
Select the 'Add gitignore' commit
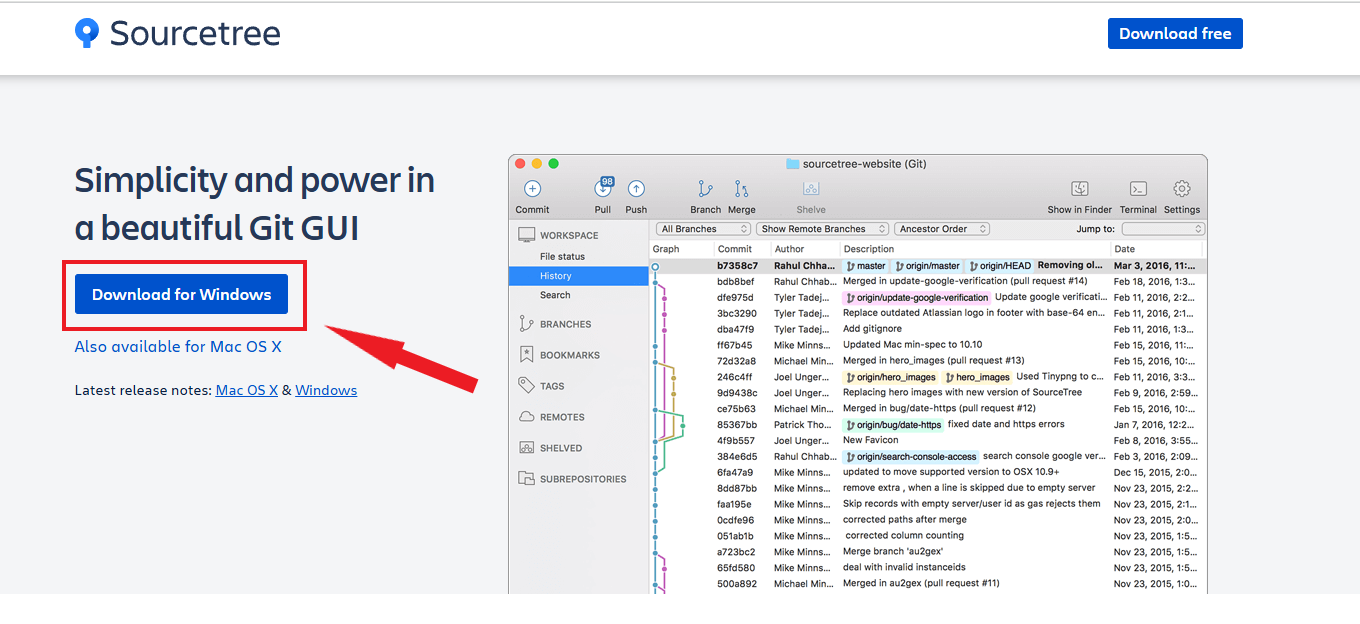coord(928,329)
